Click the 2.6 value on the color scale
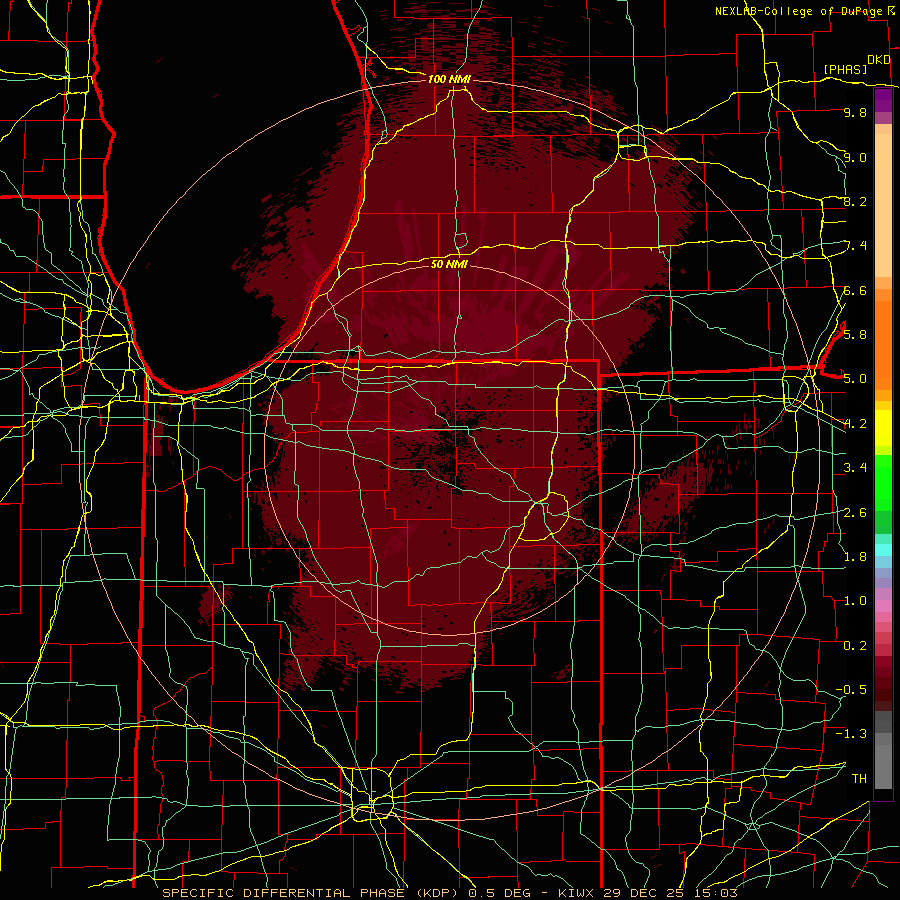Viewport: 900px width, 900px height. point(855,512)
